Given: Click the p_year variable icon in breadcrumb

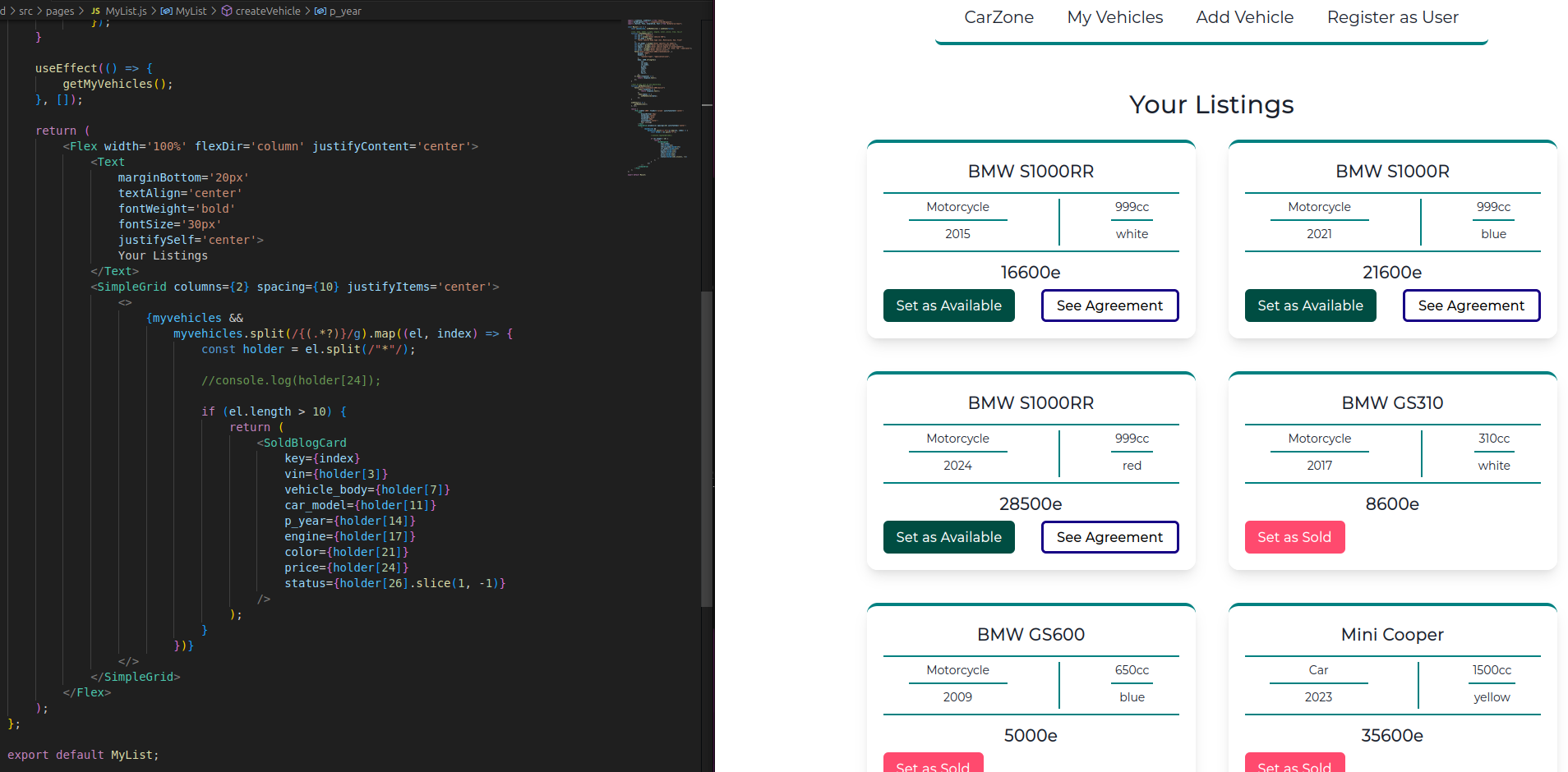Looking at the screenshot, I should [x=321, y=11].
